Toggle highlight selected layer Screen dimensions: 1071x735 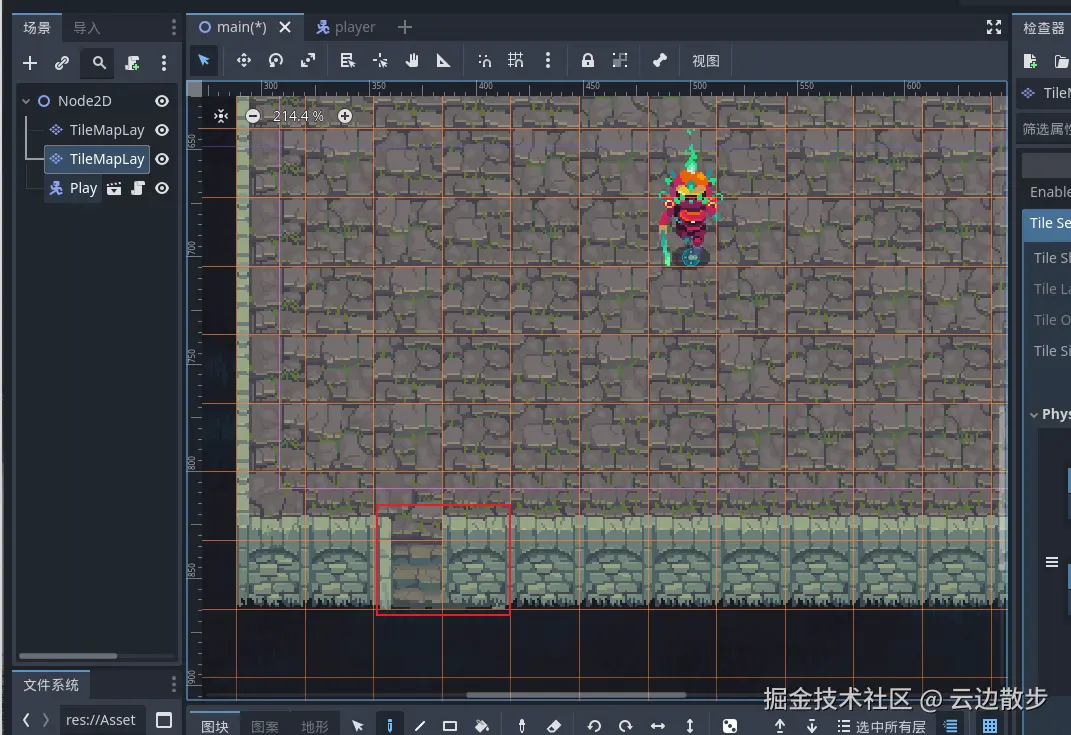click(951, 725)
